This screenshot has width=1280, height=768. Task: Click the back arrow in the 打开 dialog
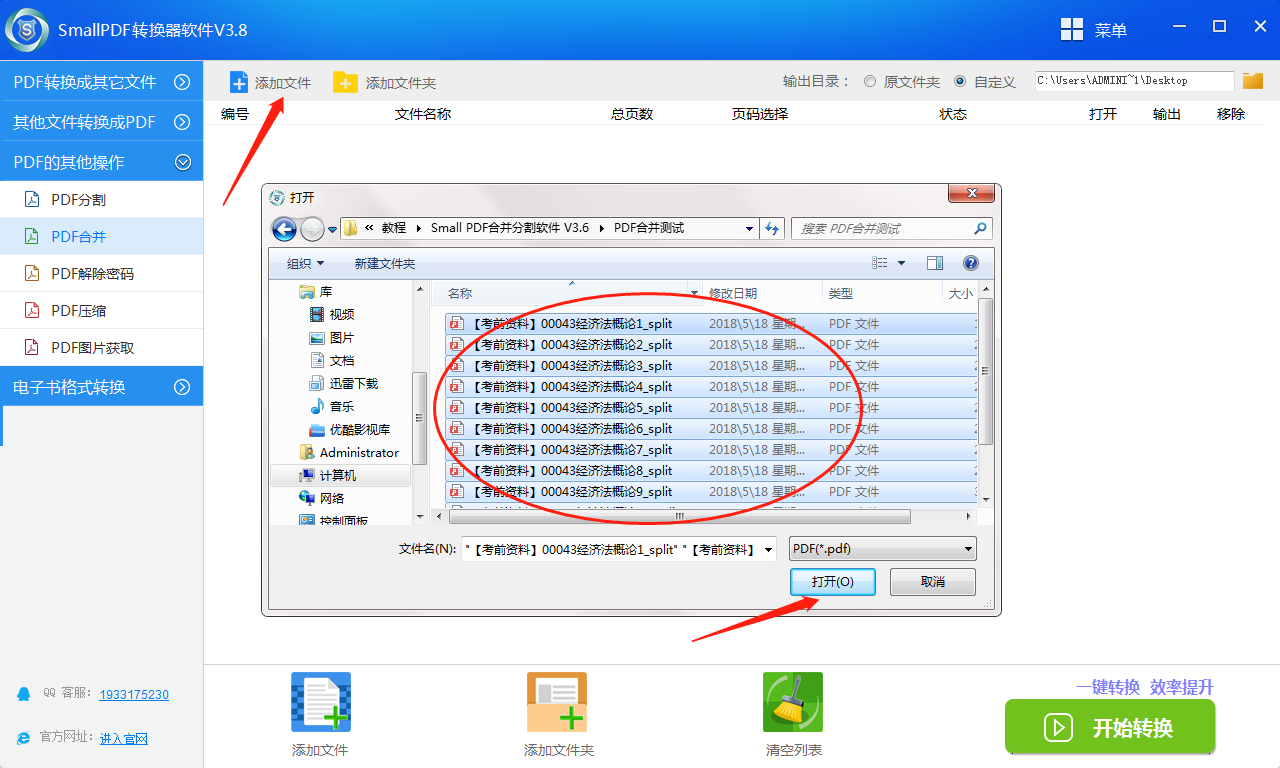284,229
